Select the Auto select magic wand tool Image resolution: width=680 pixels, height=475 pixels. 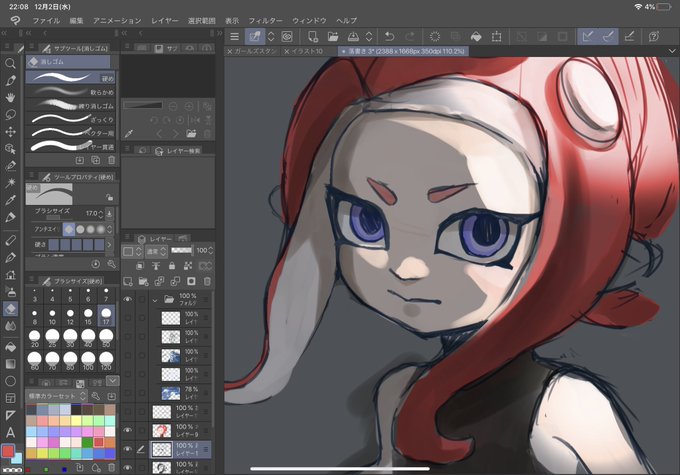[10, 183]
